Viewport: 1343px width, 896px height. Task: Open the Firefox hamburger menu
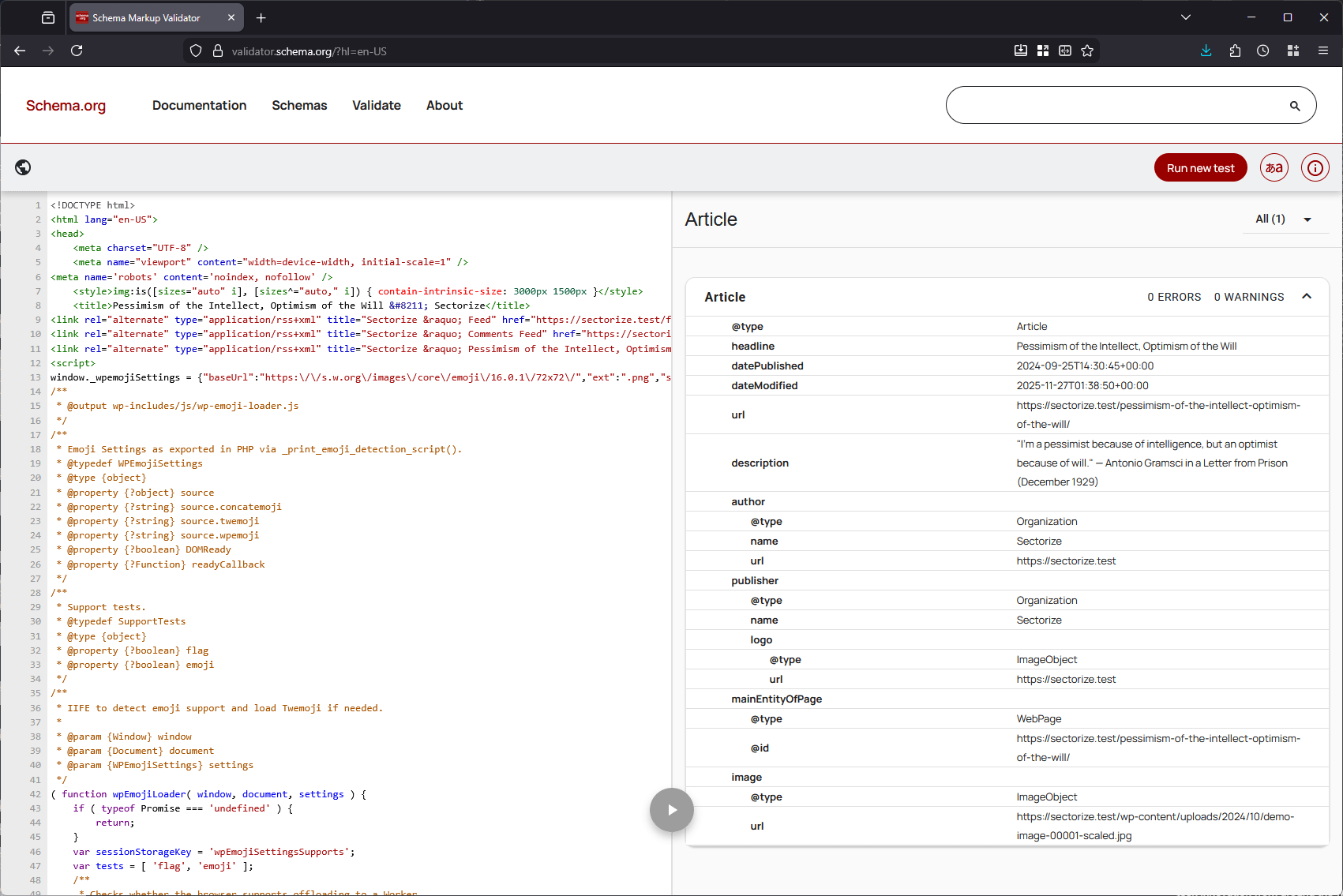pos(1323,51)
